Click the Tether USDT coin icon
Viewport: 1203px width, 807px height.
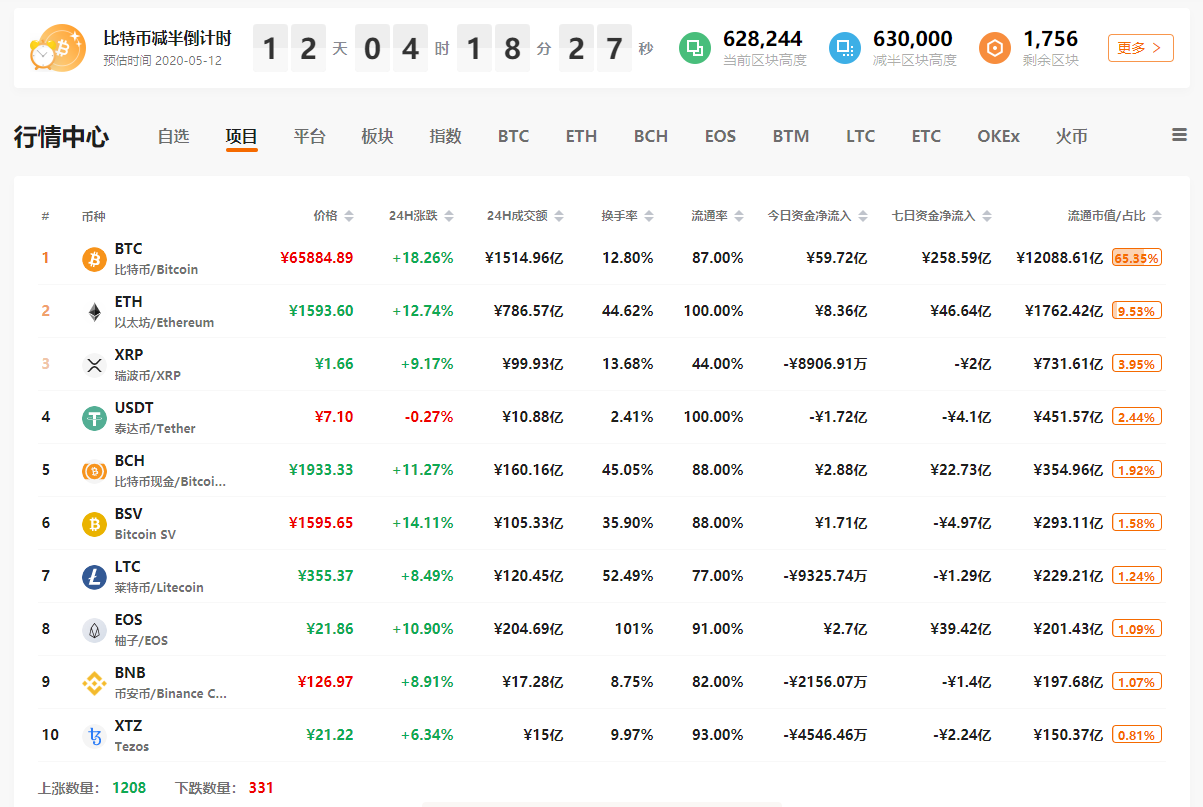94,418
